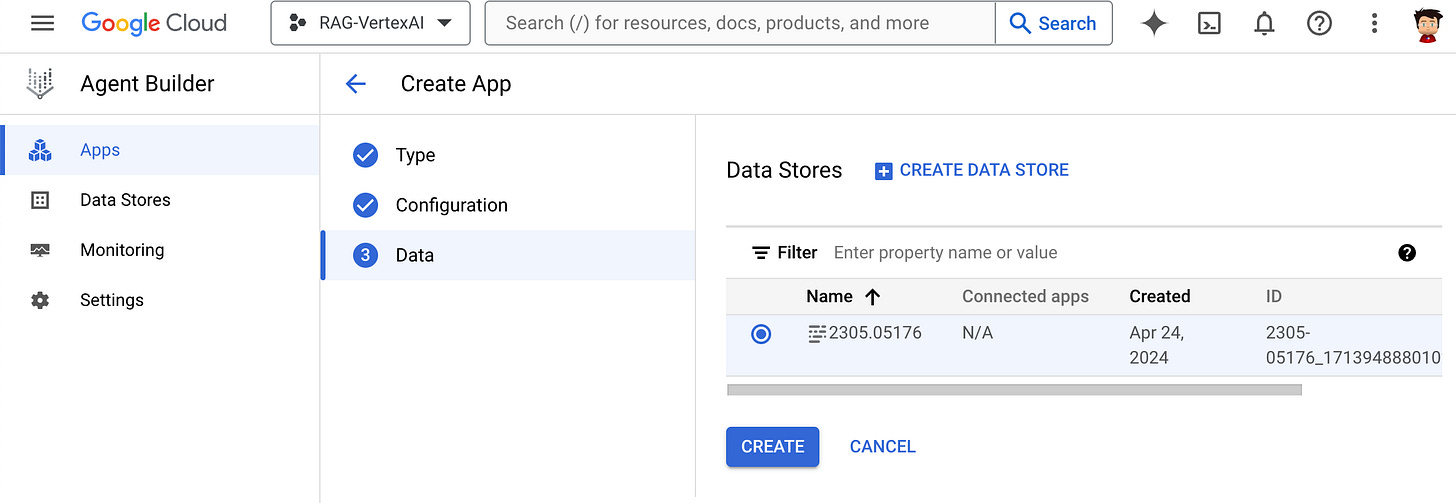Select the 2305.05176 data store radio button

(x=761, y=334)
